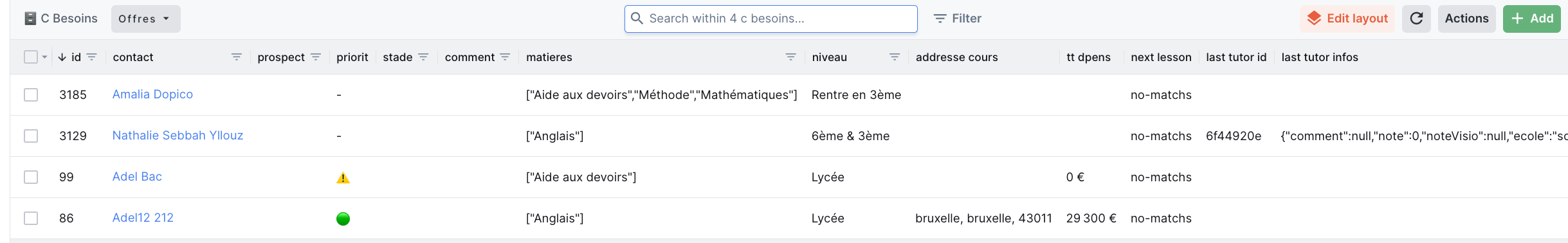Open the matieres column filter icon

coord(791,57)
